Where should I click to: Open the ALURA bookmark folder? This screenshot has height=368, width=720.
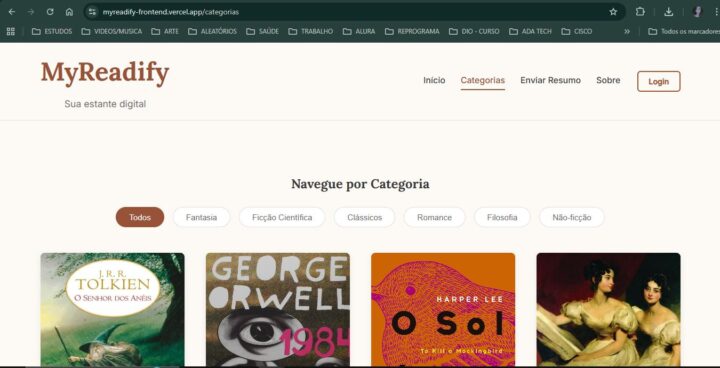[359, 31]
